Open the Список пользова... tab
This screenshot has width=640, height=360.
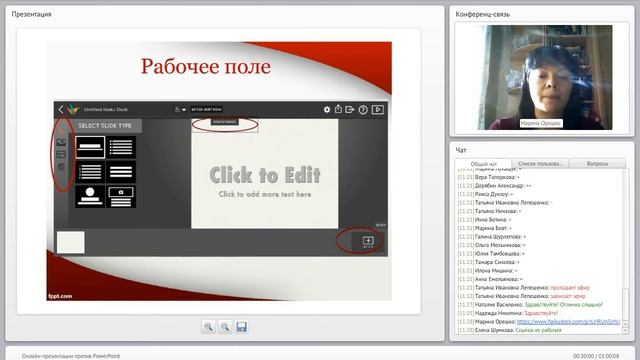click(x=540, y=164)
